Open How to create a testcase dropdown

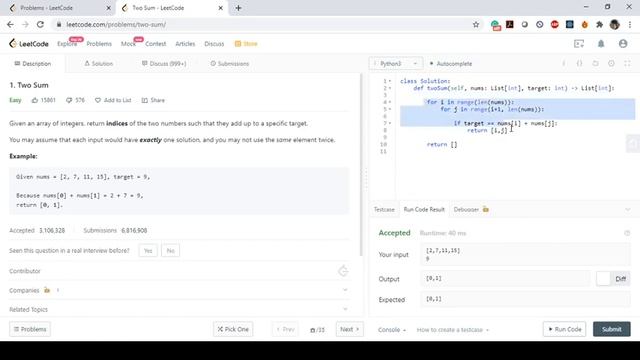453,330
